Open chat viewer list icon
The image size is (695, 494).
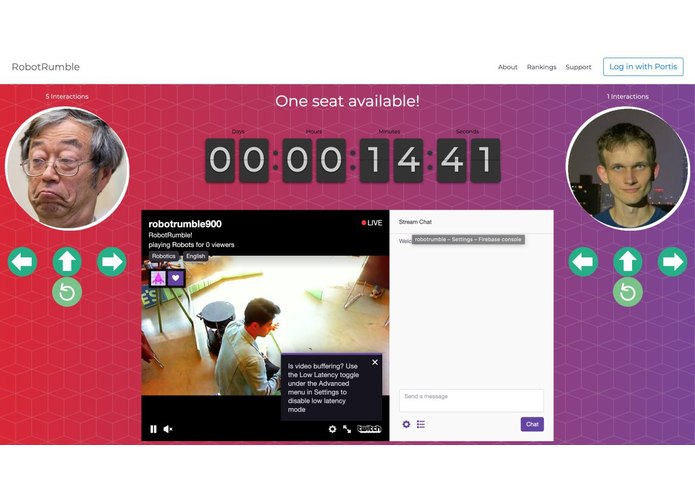(x=421, y=424)
